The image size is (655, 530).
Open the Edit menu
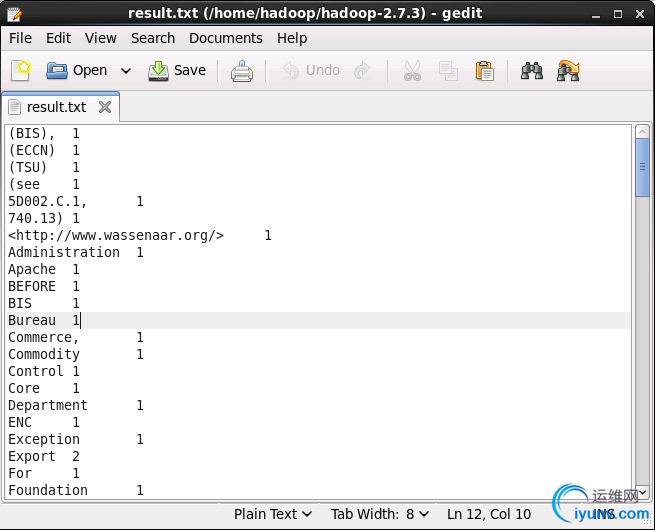point(58,38)
